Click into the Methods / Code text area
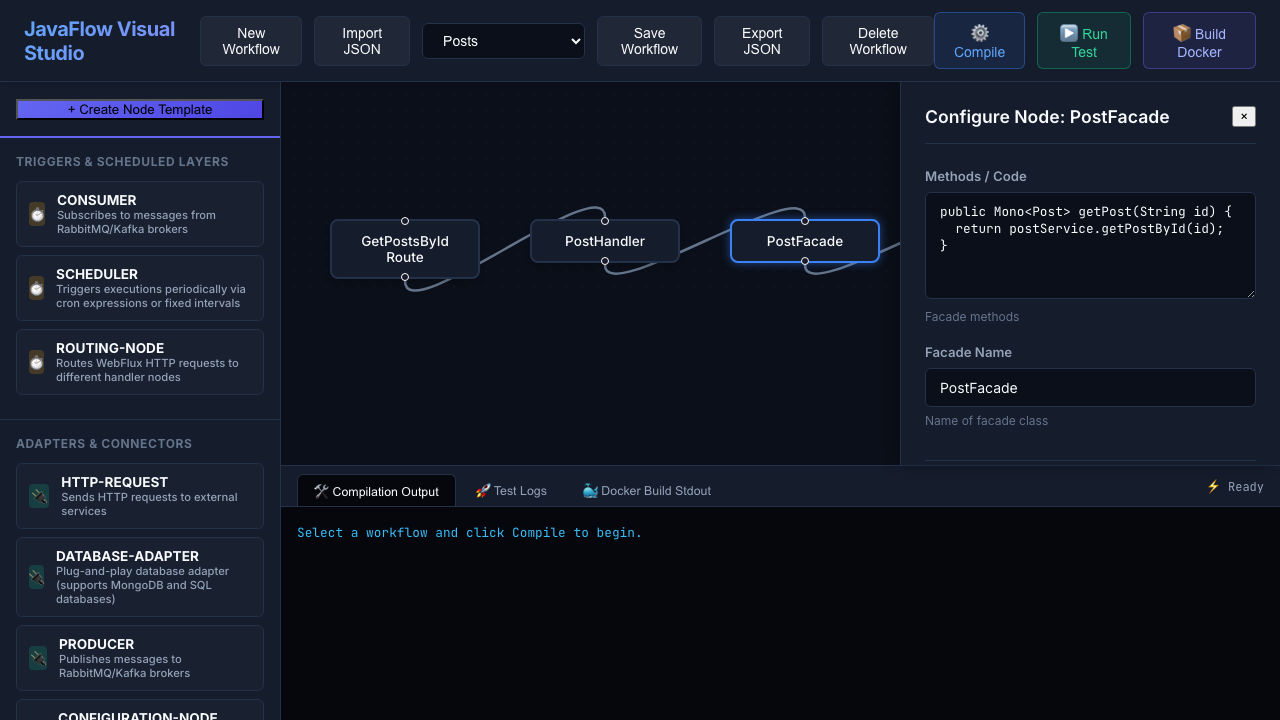Viewport: 1280px width, 720px height. pos(1090,246)
